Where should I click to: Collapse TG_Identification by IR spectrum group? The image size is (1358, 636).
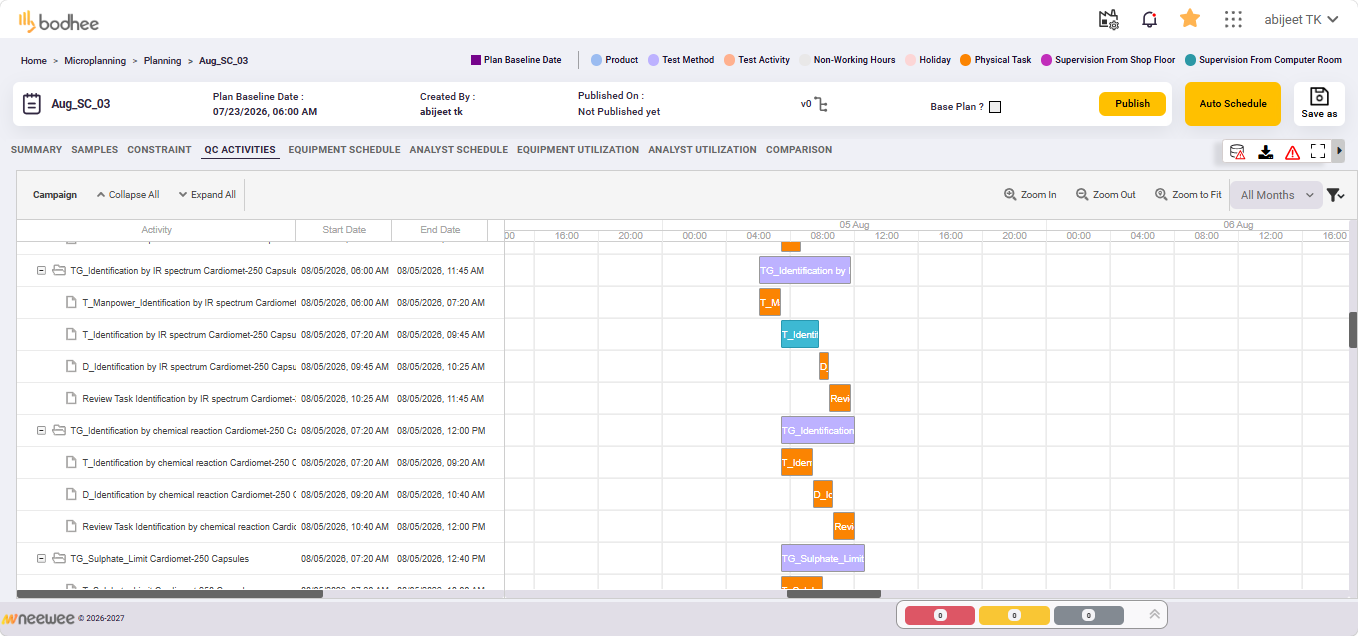pos(42,270)
